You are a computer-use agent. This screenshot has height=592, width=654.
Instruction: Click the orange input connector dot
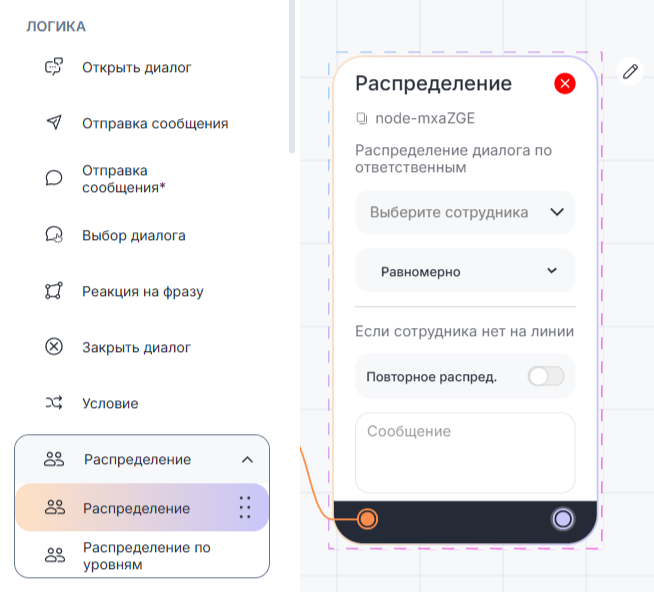(x=367, y=519)
